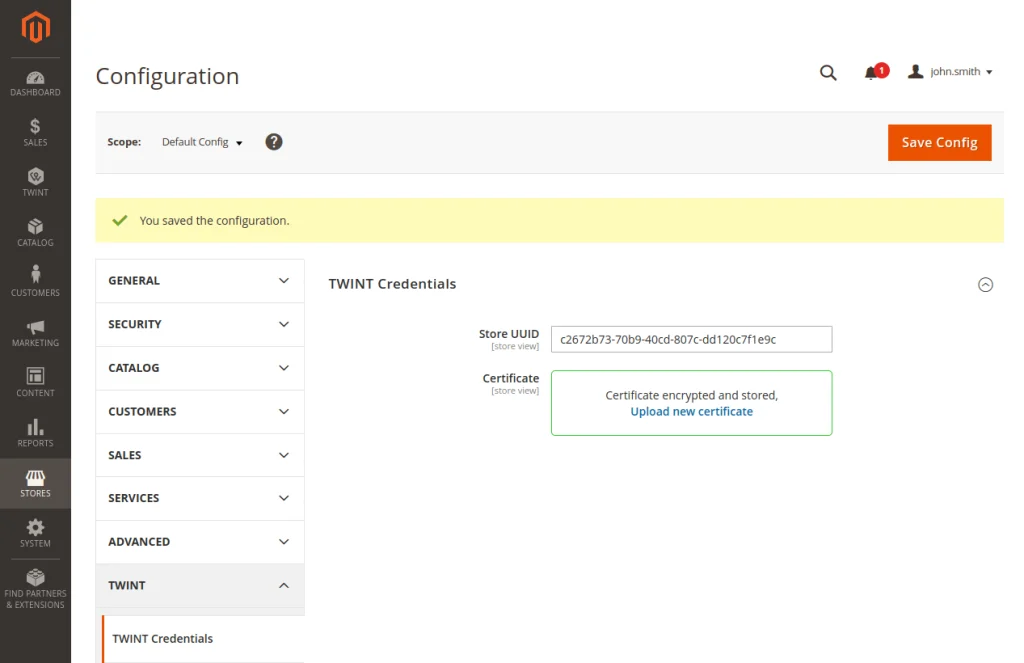Click the Save Config button
The height and width of the screenshot is (663, 1024).
tap(939, 142)
